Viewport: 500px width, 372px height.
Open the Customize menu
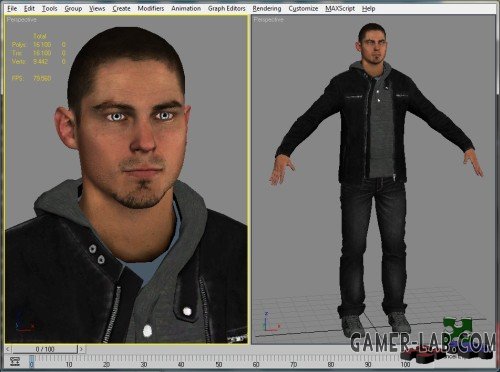click(303, 8)
